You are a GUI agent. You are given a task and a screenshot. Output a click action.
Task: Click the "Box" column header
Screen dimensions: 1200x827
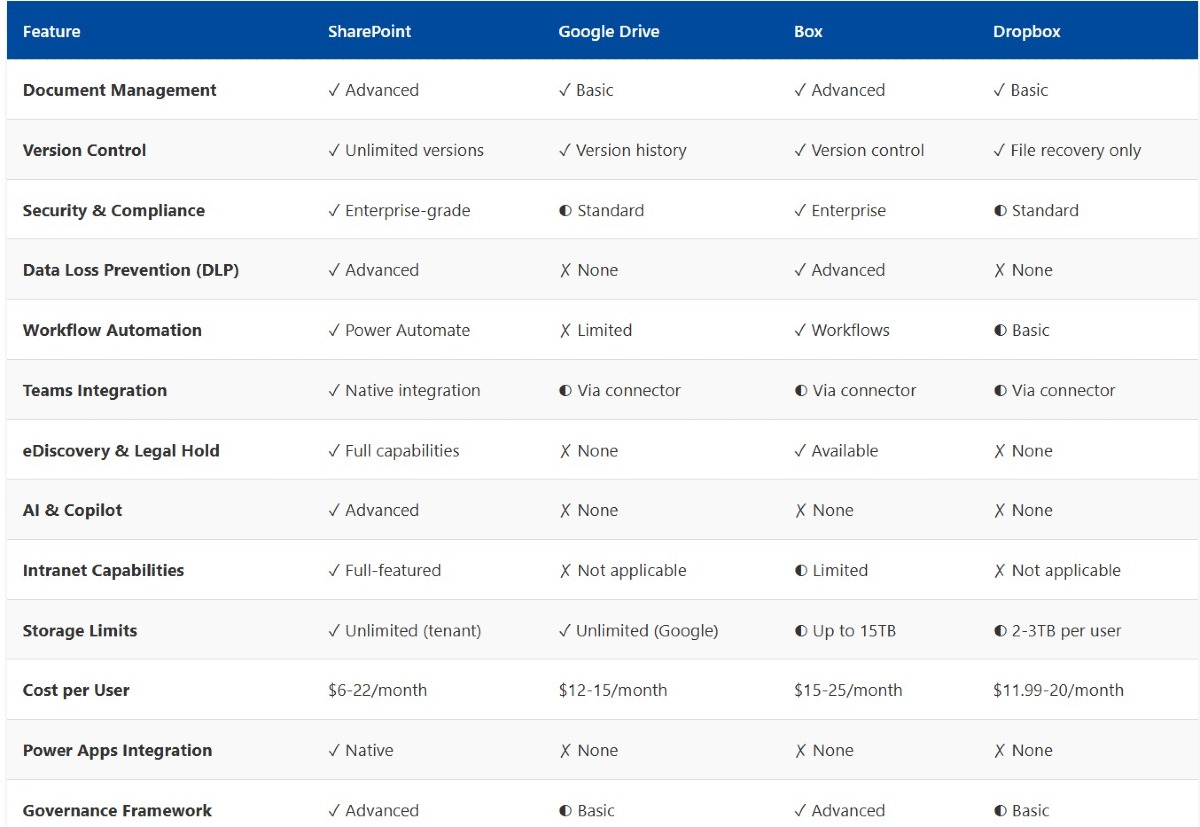click(x=808, y=31)
